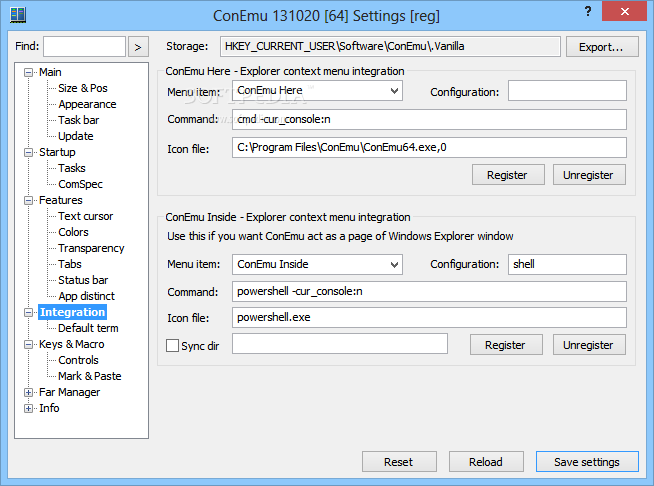The image size is (654, 486).
Task: Collapse the Features tree node
Action: click(28, 200)
